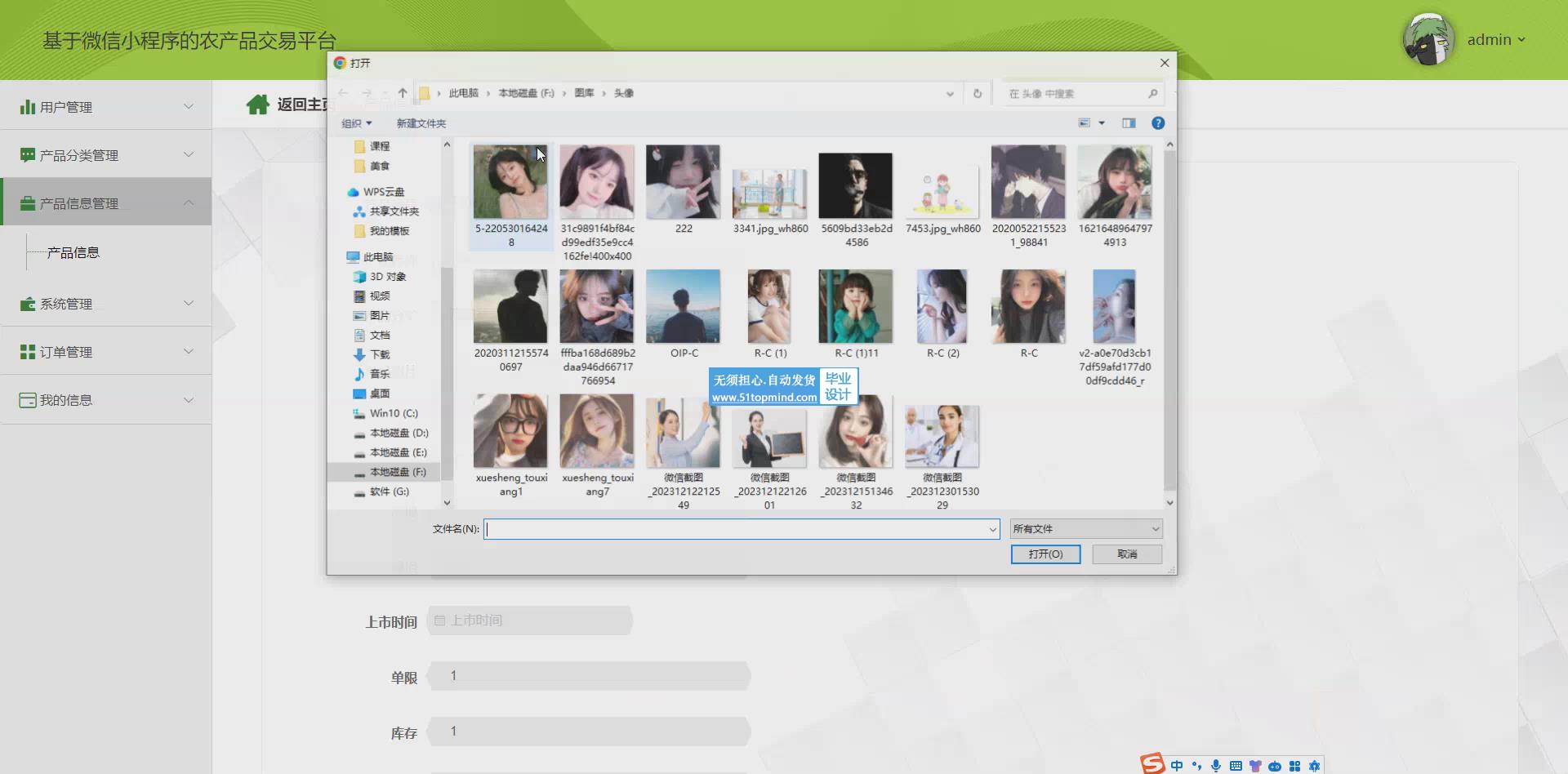Select image named 222
Screen dimensions: 1568x774
pos(683,182)
